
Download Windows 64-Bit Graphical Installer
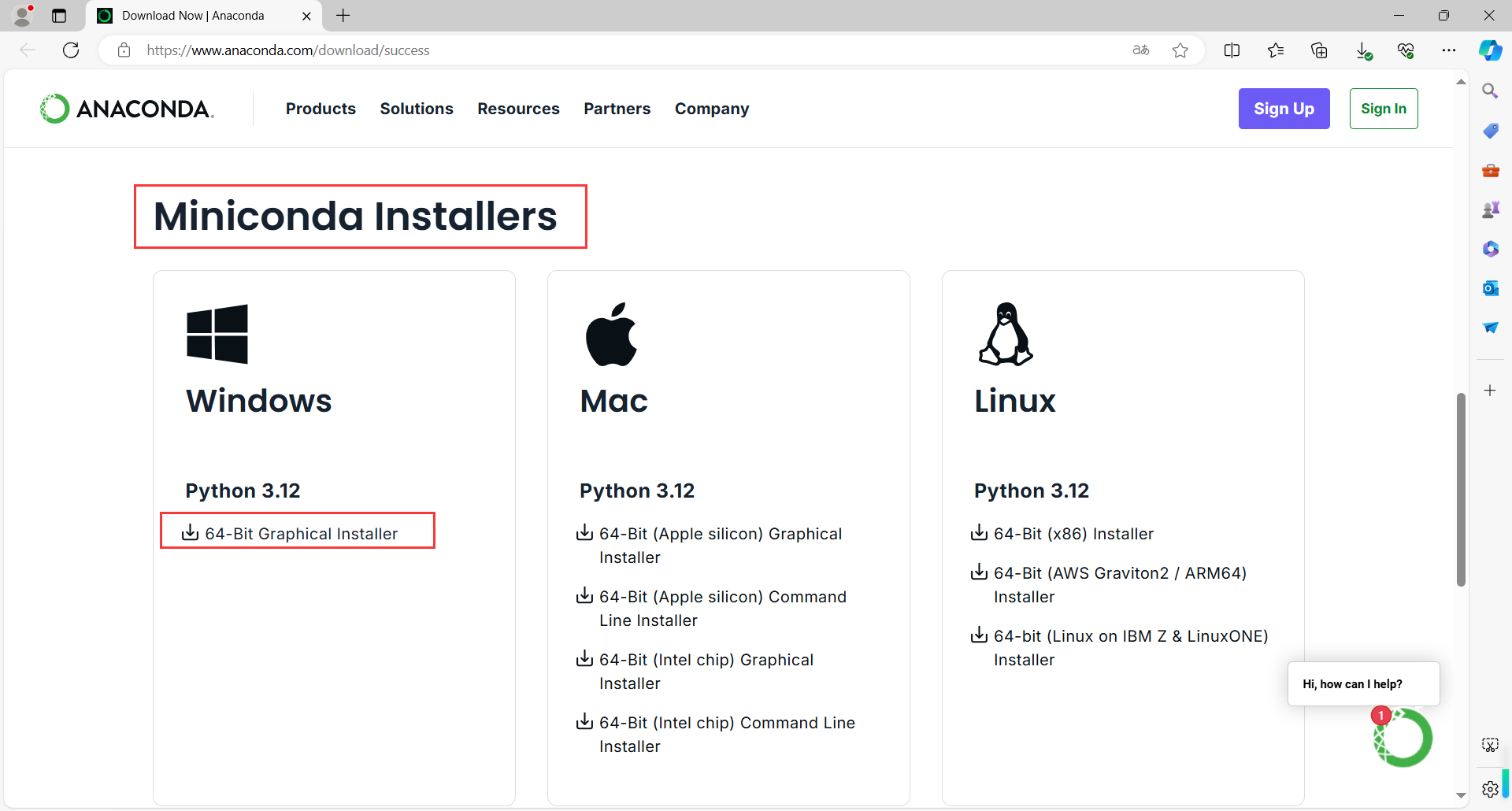[301, 534]
